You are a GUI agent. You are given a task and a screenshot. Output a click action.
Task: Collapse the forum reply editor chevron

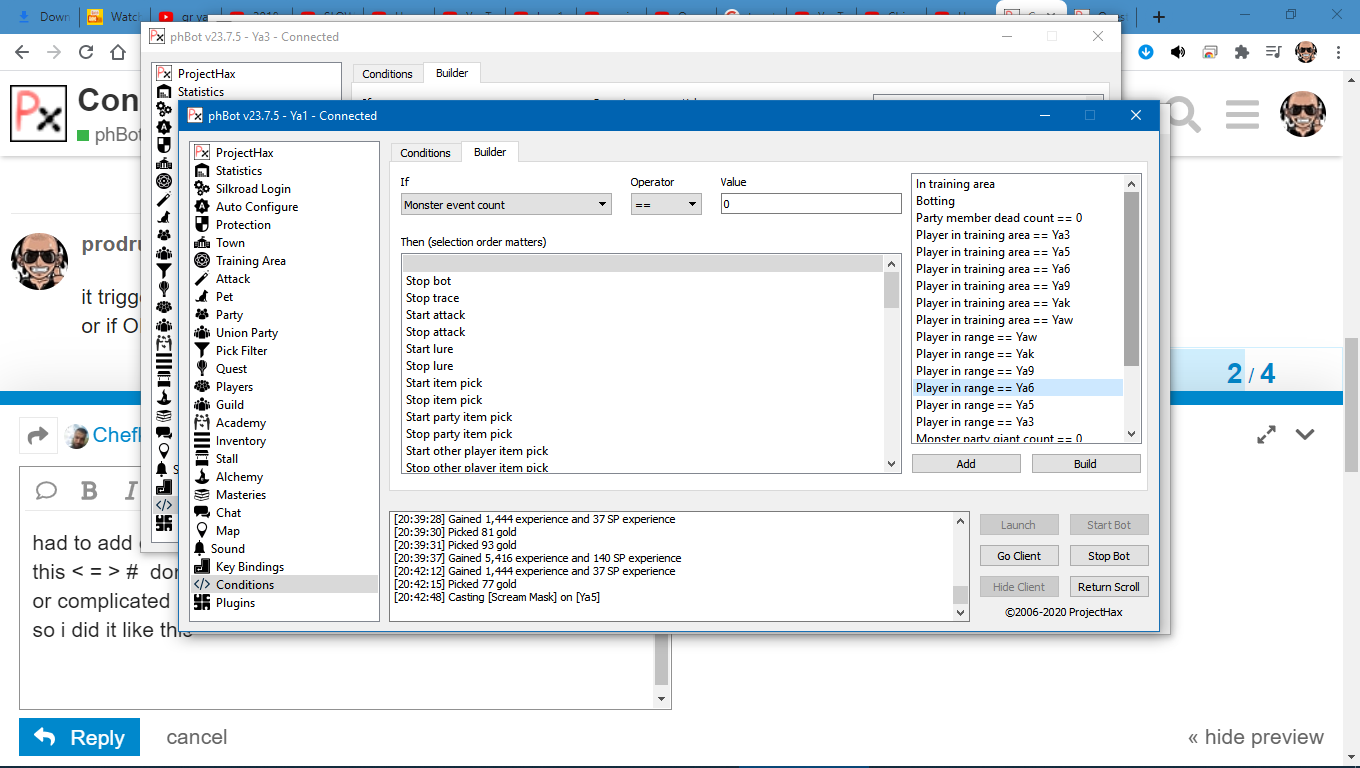point(1304,435)
